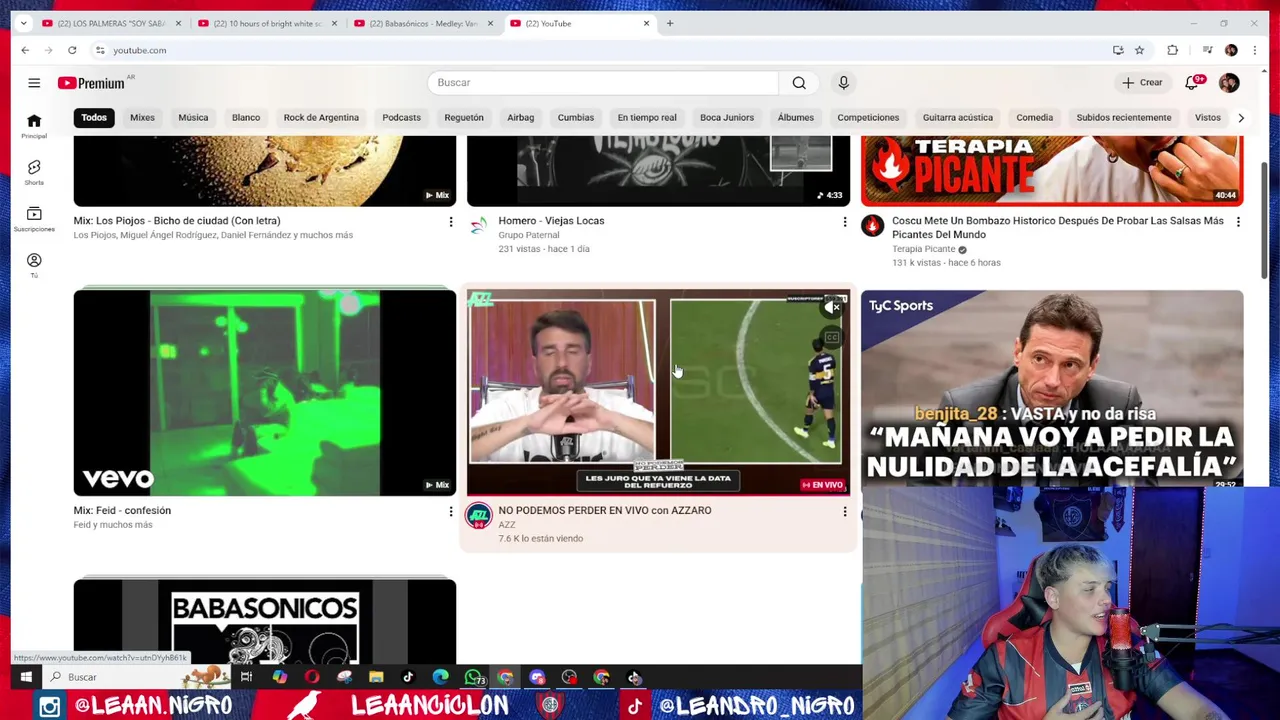
Task: Open the Babasonicos thumbnail
Action: coord(265,622)
